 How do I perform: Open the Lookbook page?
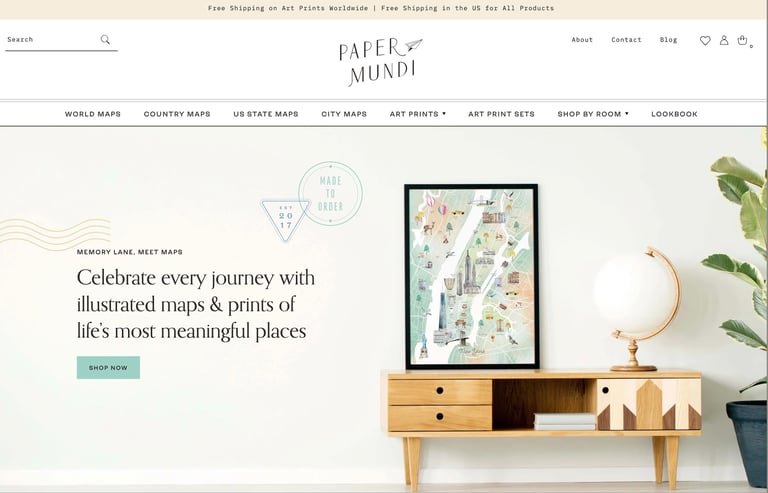674,114
